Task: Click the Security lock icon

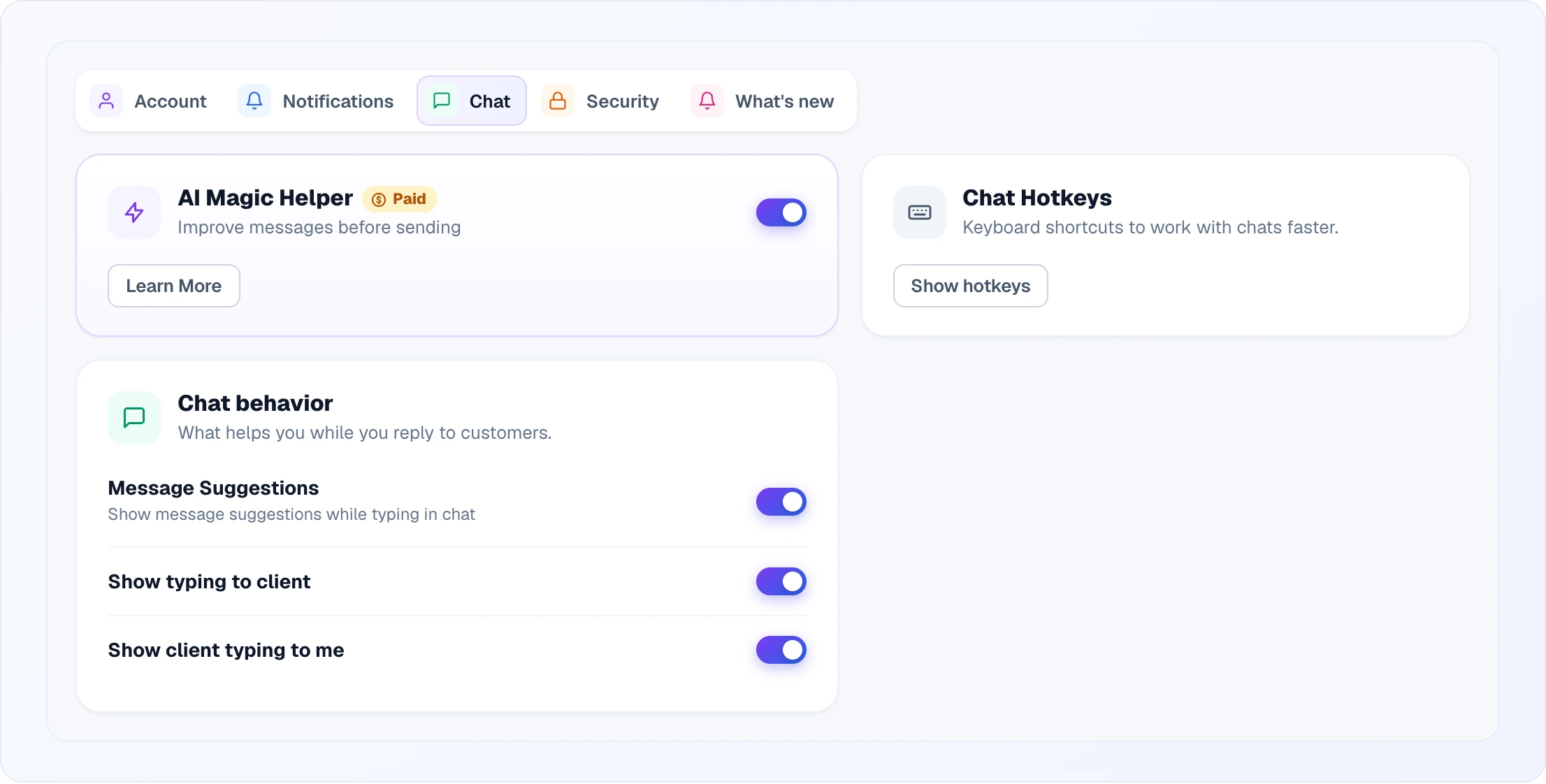Action: tap(558, 101)
